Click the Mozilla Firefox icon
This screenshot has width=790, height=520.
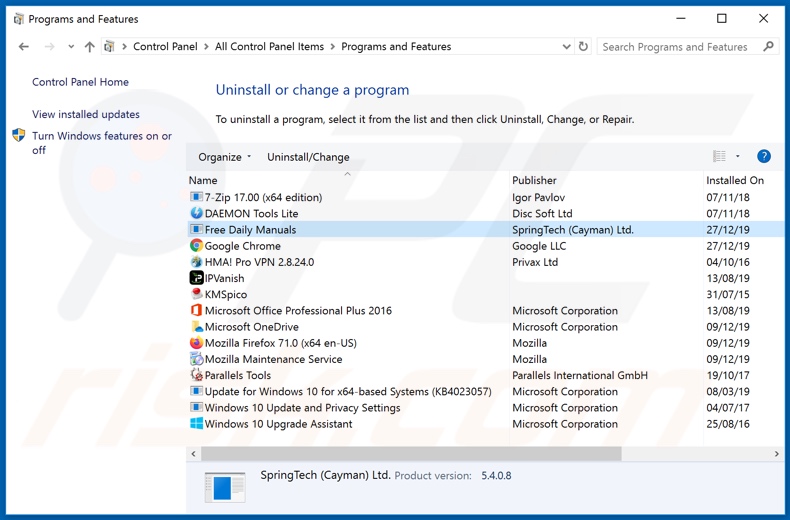[196, 343]
